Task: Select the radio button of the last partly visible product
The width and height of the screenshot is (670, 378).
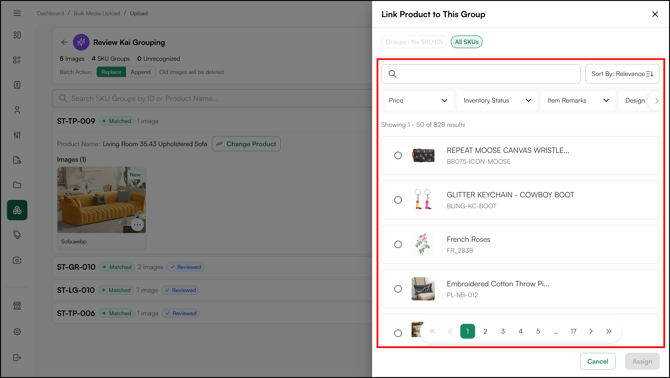Action: pyautogui.click(x=398, y=333)
